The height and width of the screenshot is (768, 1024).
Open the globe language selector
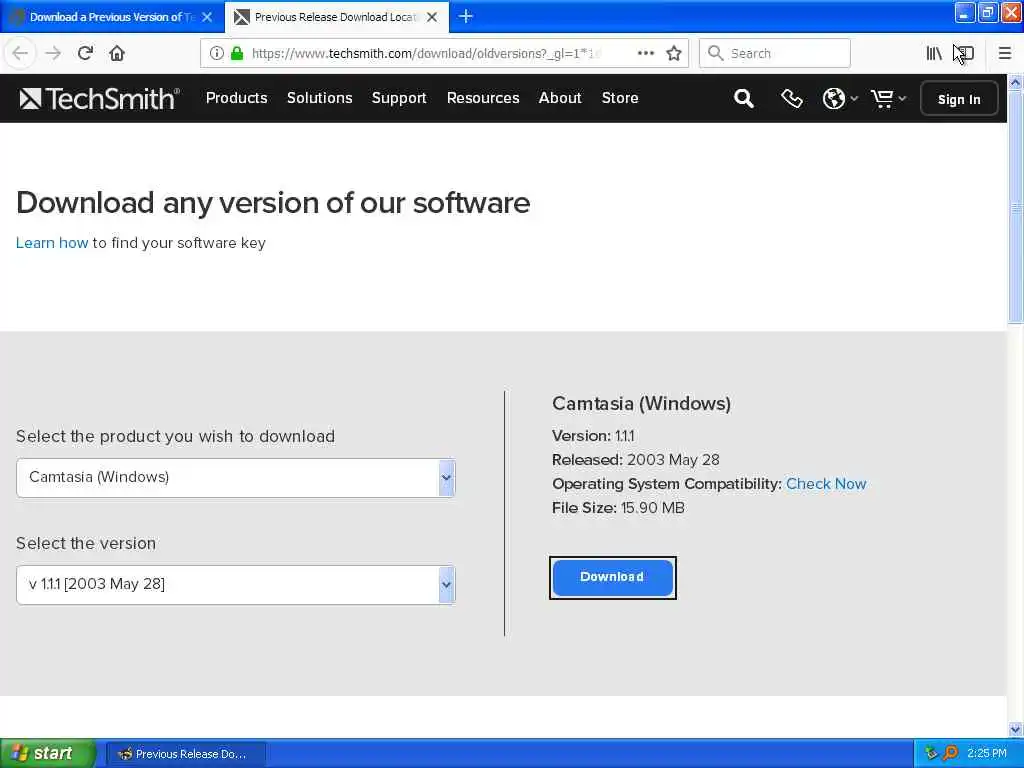point(840,99)
